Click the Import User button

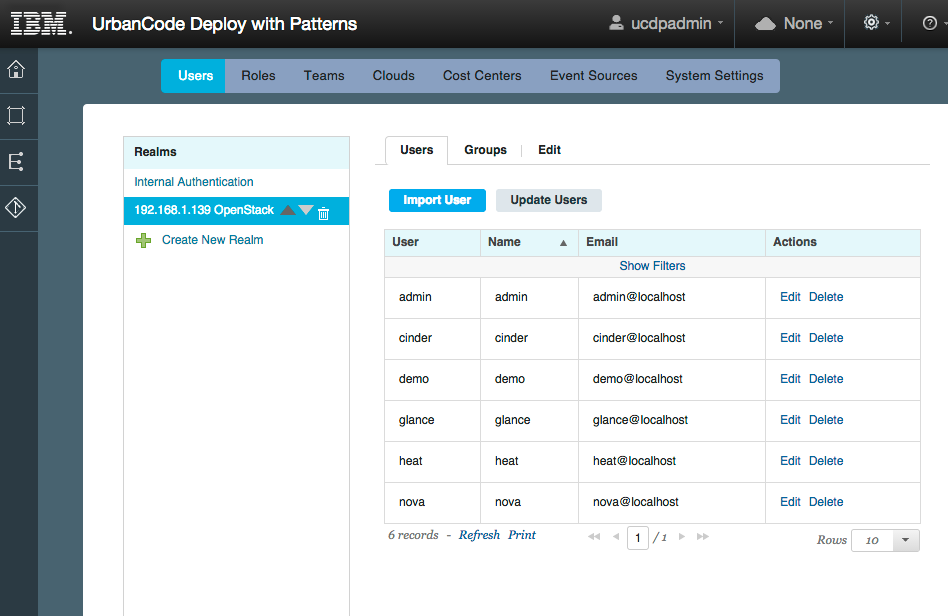[437, 200]
